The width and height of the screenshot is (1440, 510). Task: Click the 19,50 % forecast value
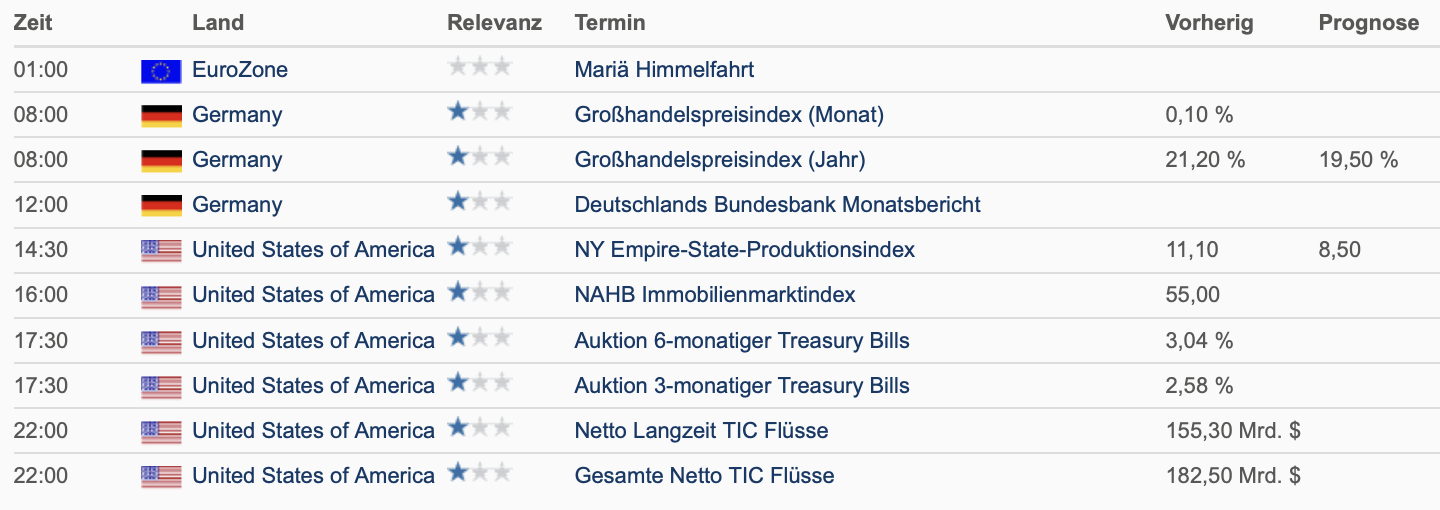(x=1358, y=160)
